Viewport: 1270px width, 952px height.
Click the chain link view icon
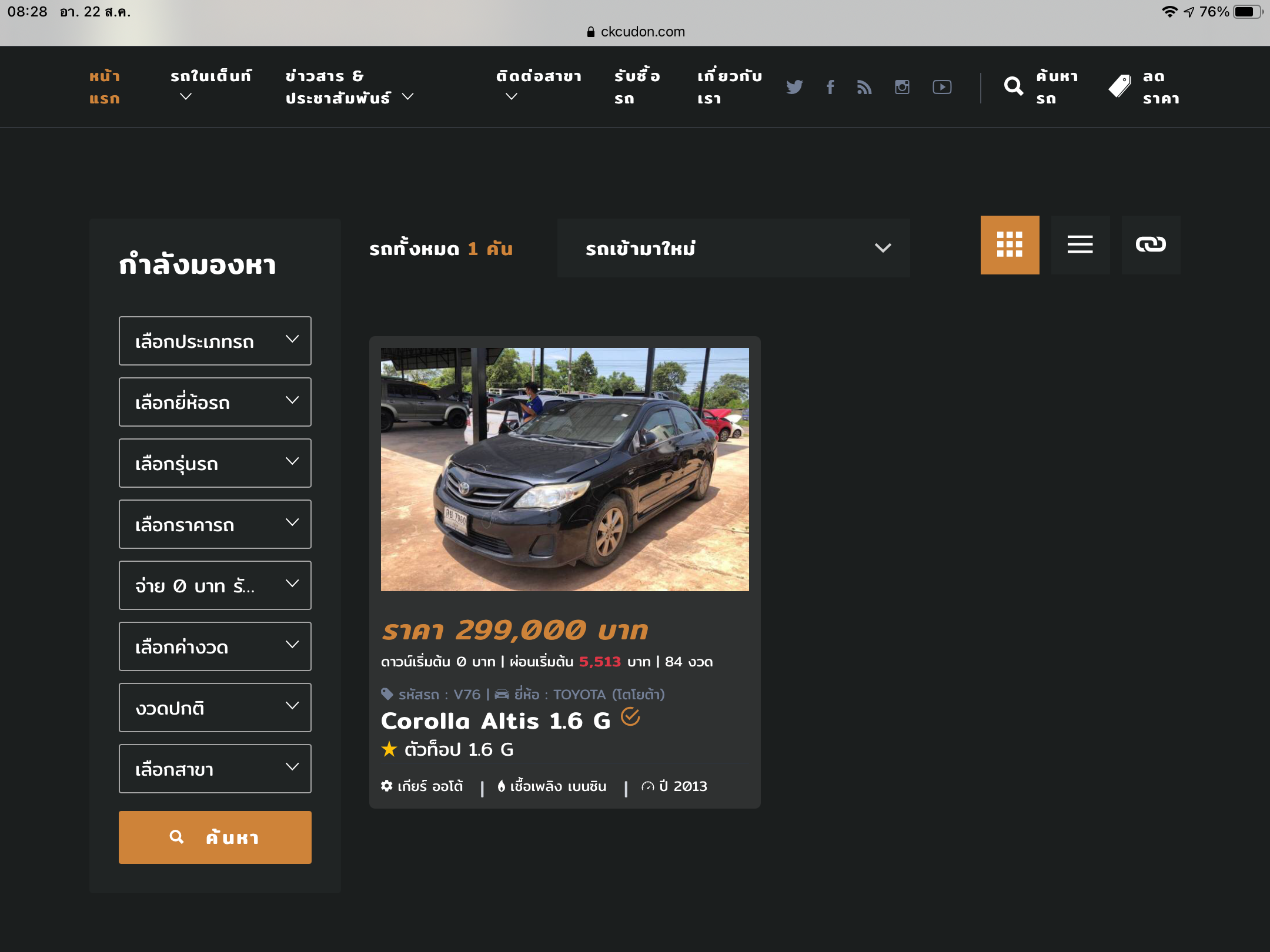point(1151,244)
